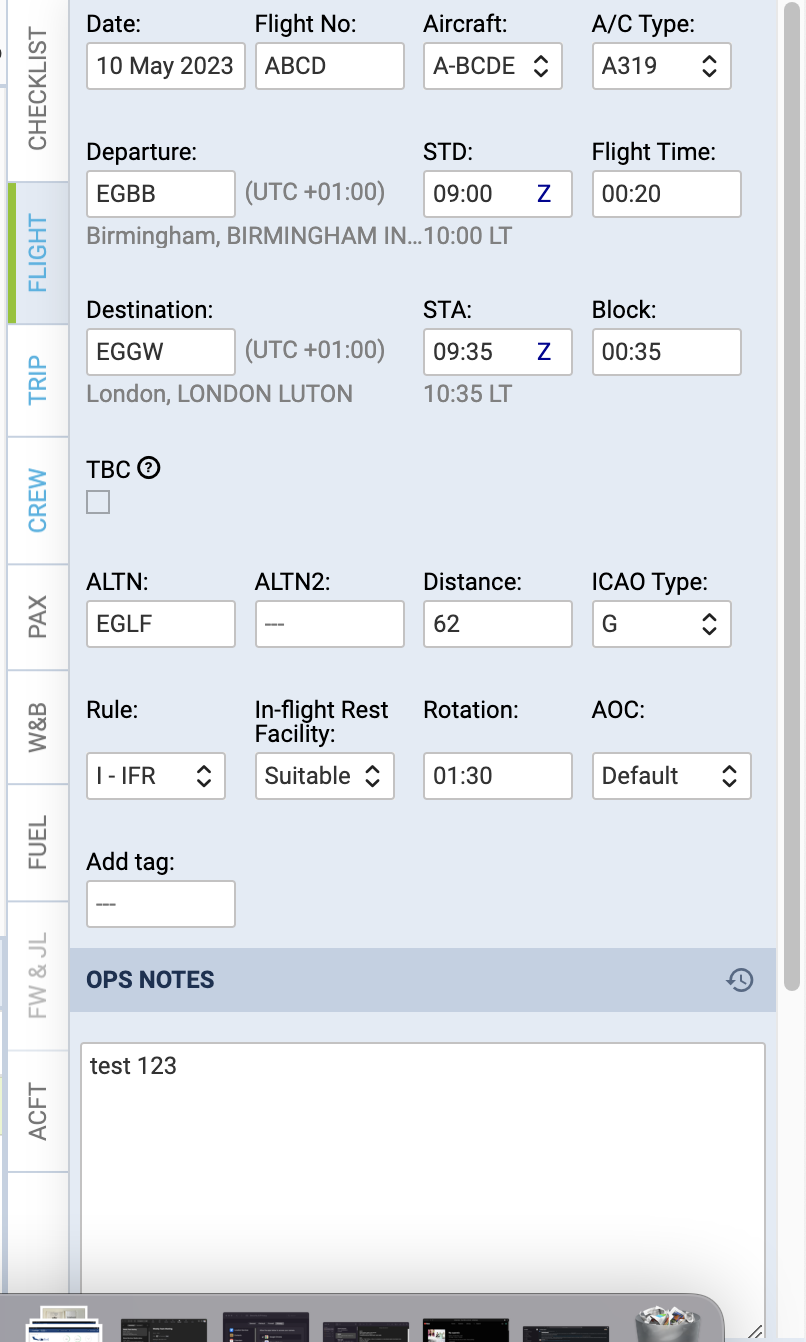The image size is (806, 1342).
Task: Open the ICAO Type dropdown
Action: [x=661, y=625]
